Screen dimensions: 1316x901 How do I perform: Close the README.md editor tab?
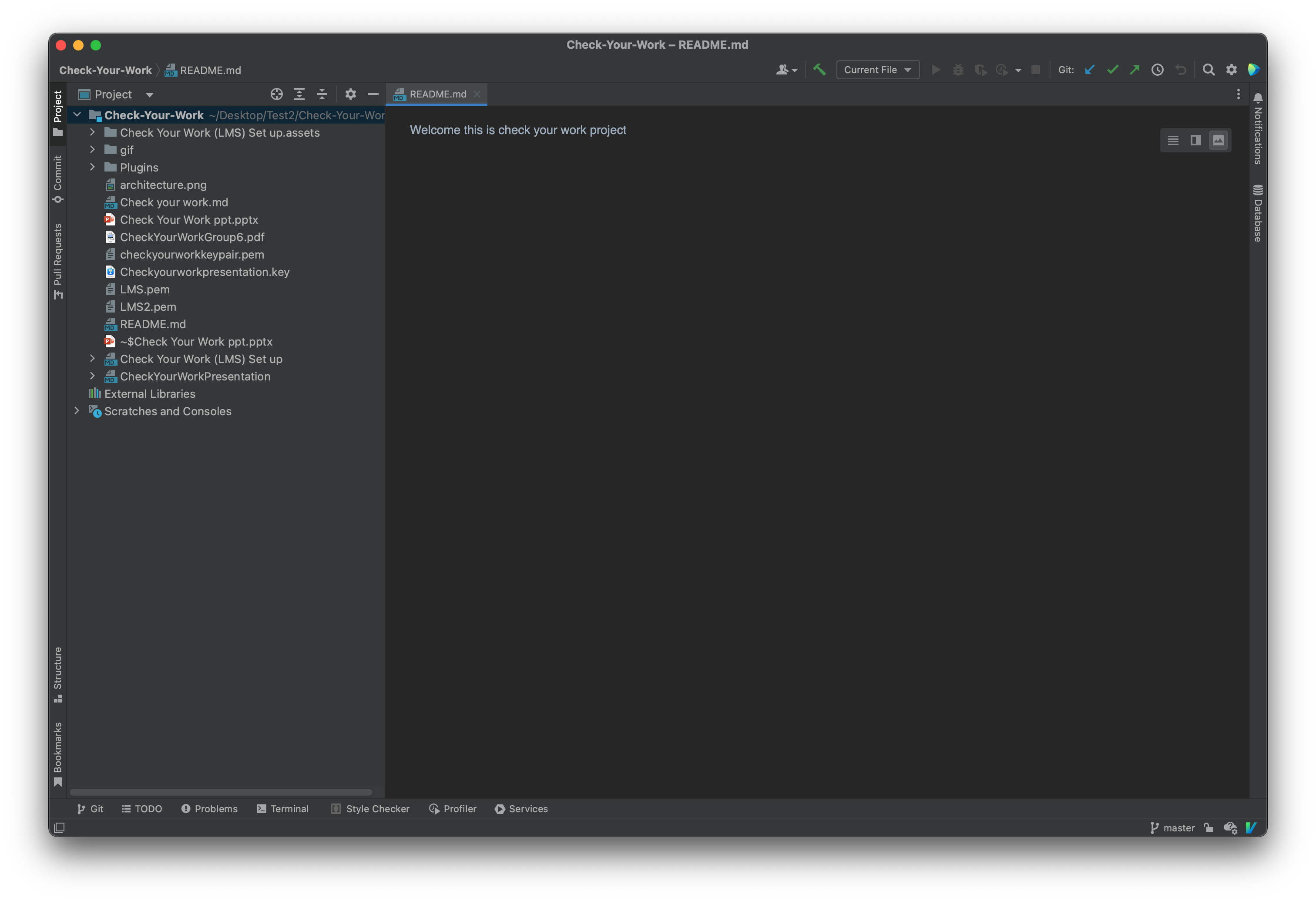[x=477, y=94]
